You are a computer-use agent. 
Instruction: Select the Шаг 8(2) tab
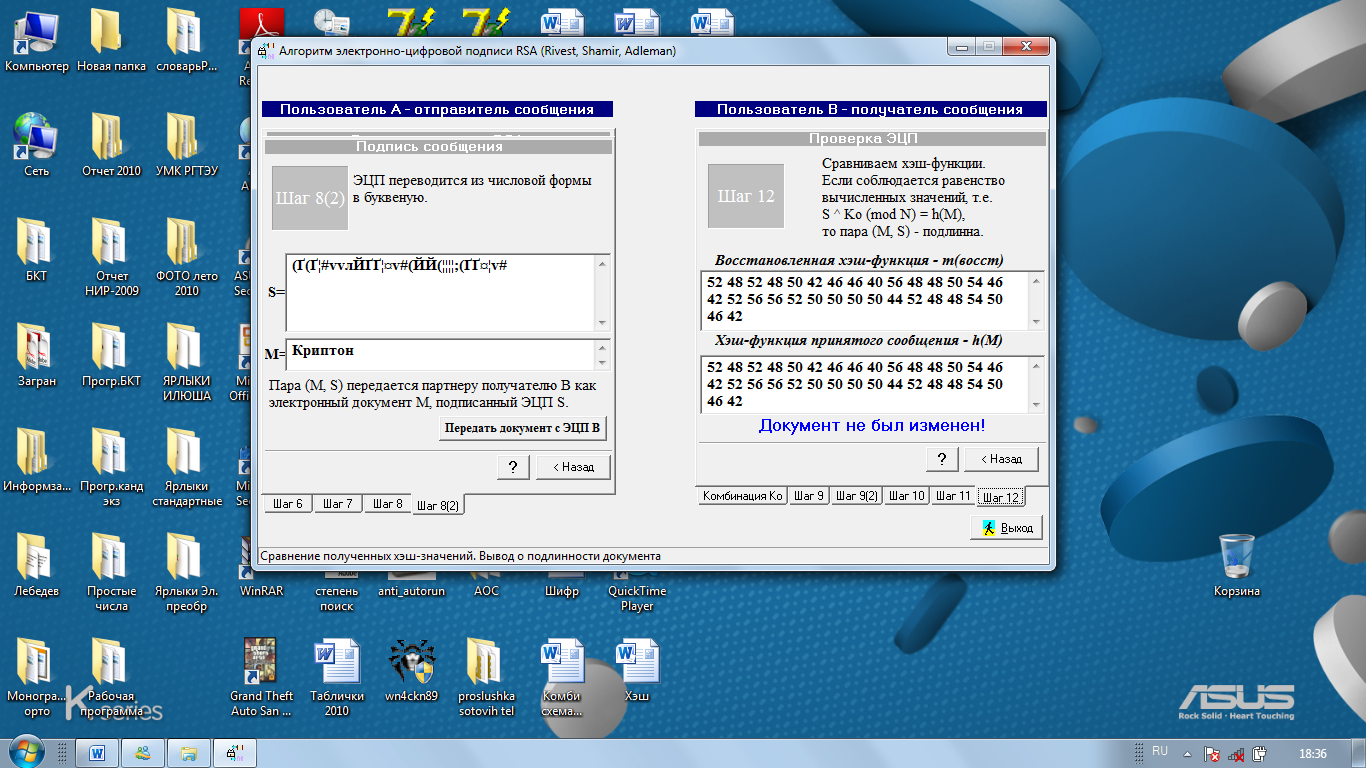(x=438, y=505)
